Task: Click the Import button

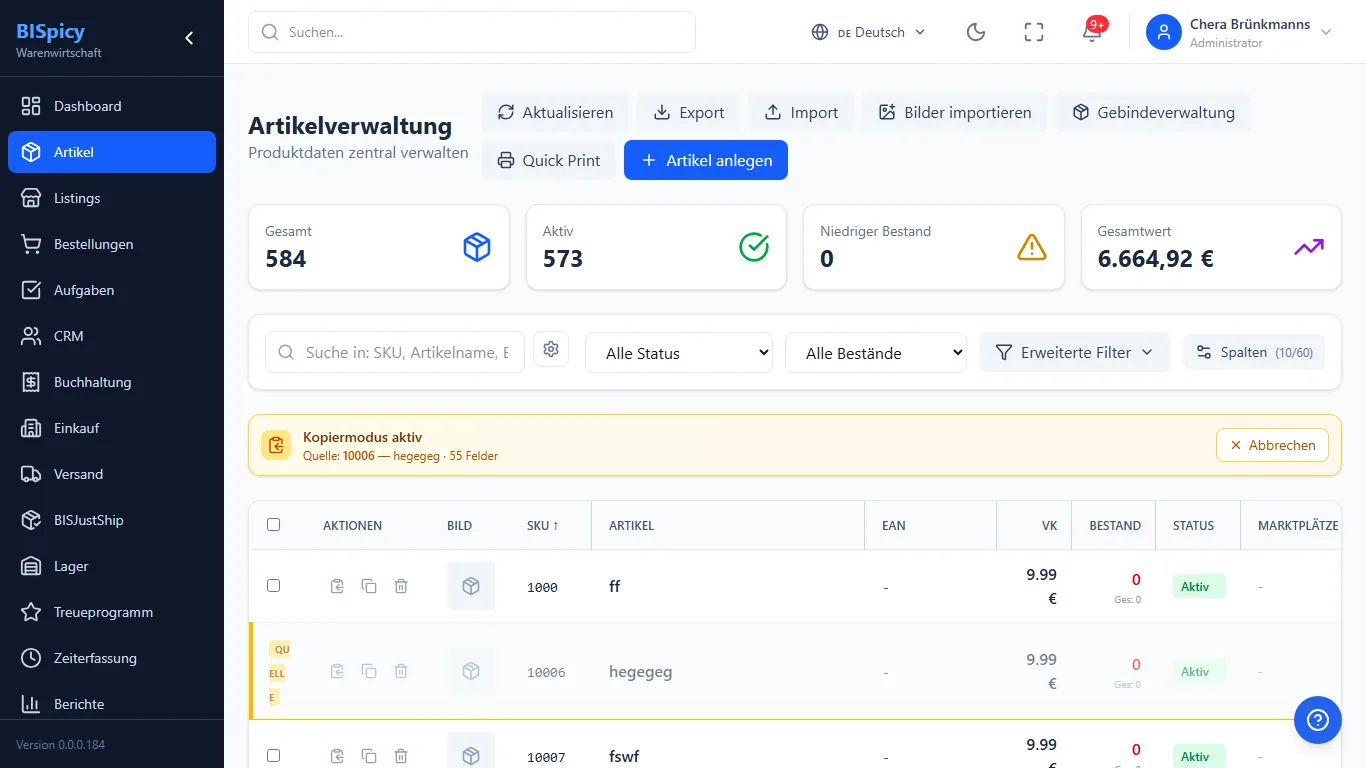Action: 801,112
